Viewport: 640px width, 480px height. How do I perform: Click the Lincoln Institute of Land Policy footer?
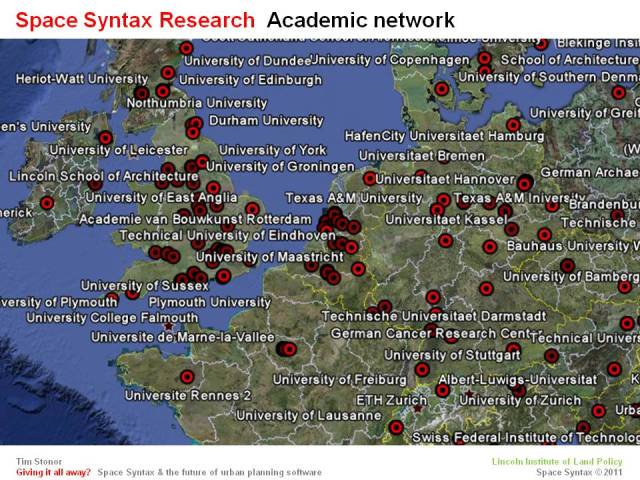[x=565, y=460]
